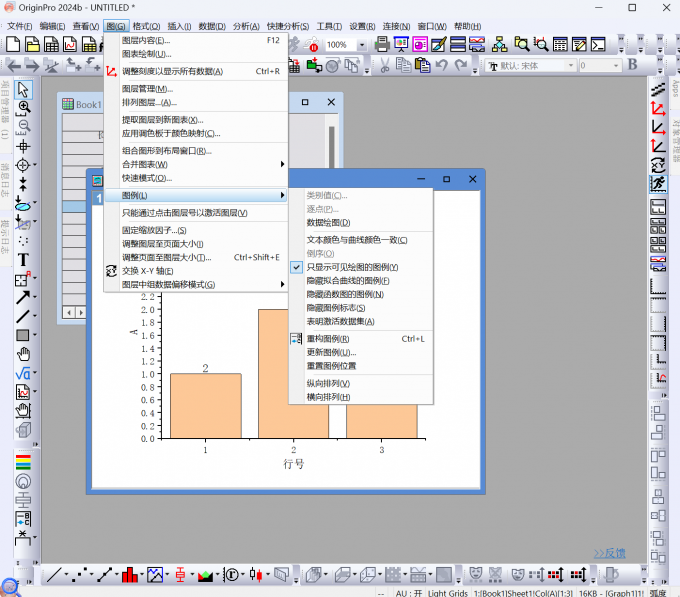Select the Arrow drawing tool
The image size is (680, 597).
23,297
